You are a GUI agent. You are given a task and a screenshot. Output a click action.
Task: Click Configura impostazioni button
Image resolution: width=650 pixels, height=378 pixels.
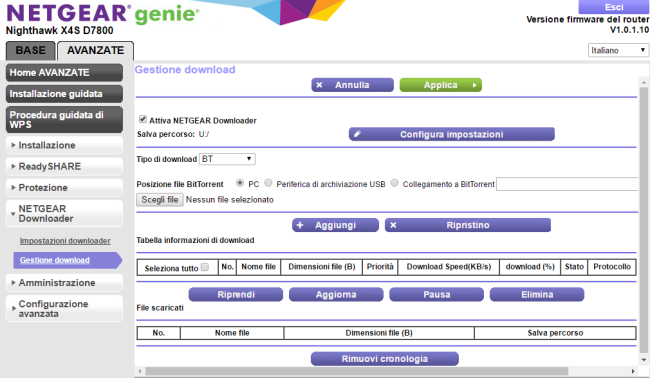[451, 134]
